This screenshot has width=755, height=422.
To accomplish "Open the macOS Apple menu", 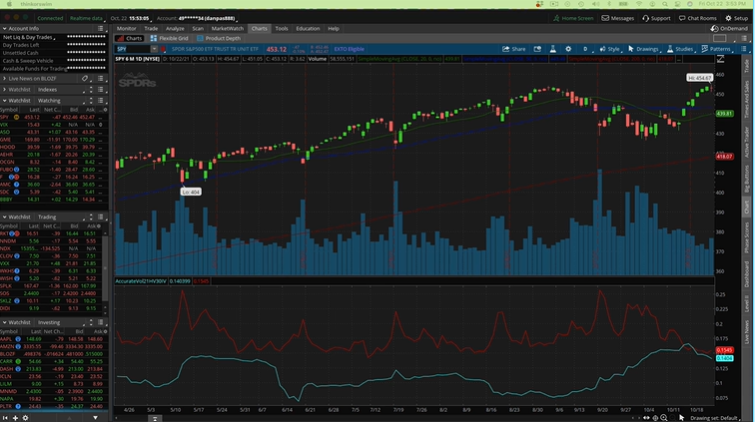I will click(9, 4).
